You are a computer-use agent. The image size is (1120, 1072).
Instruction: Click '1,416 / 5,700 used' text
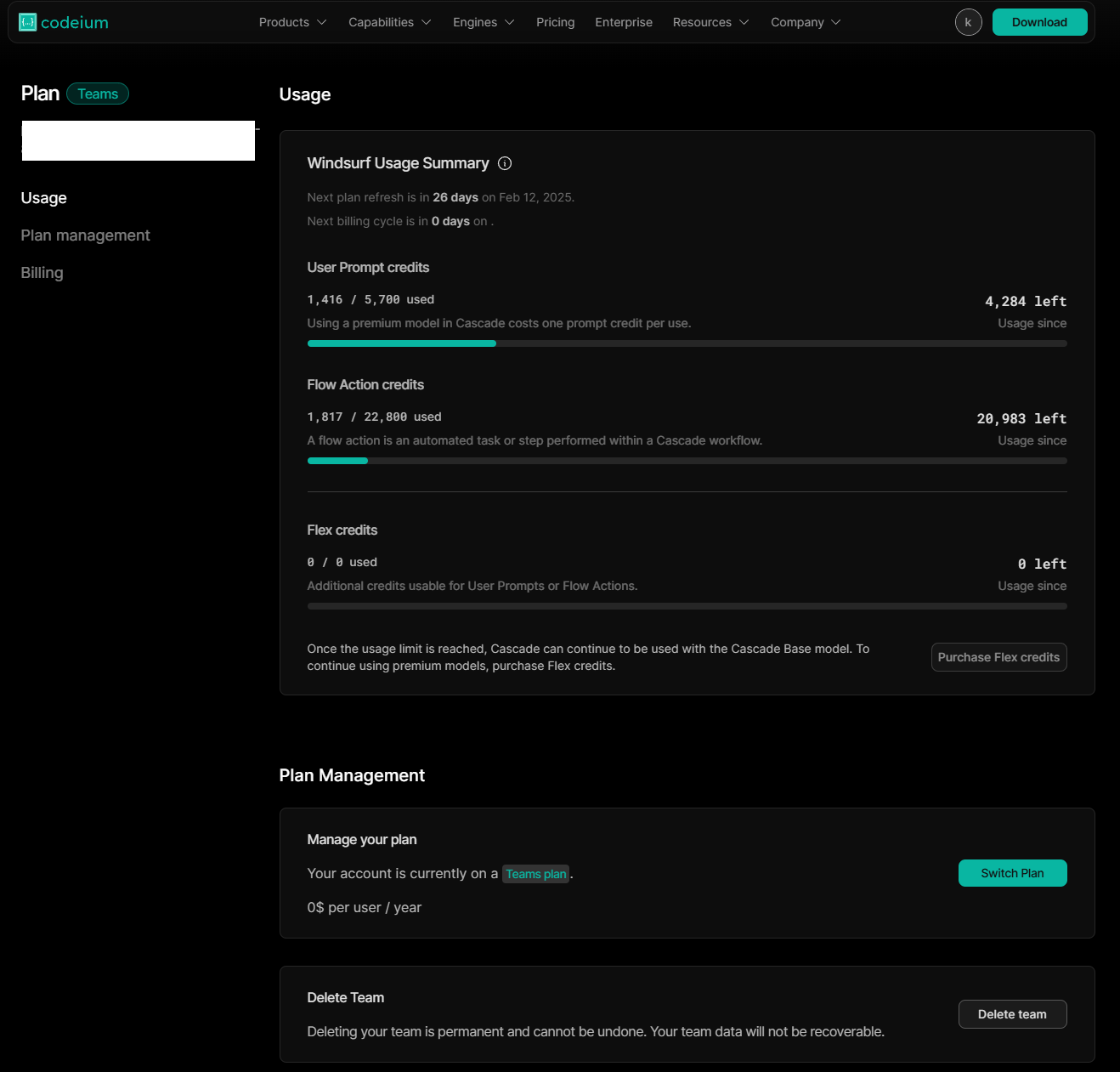(x=371, y=299)
